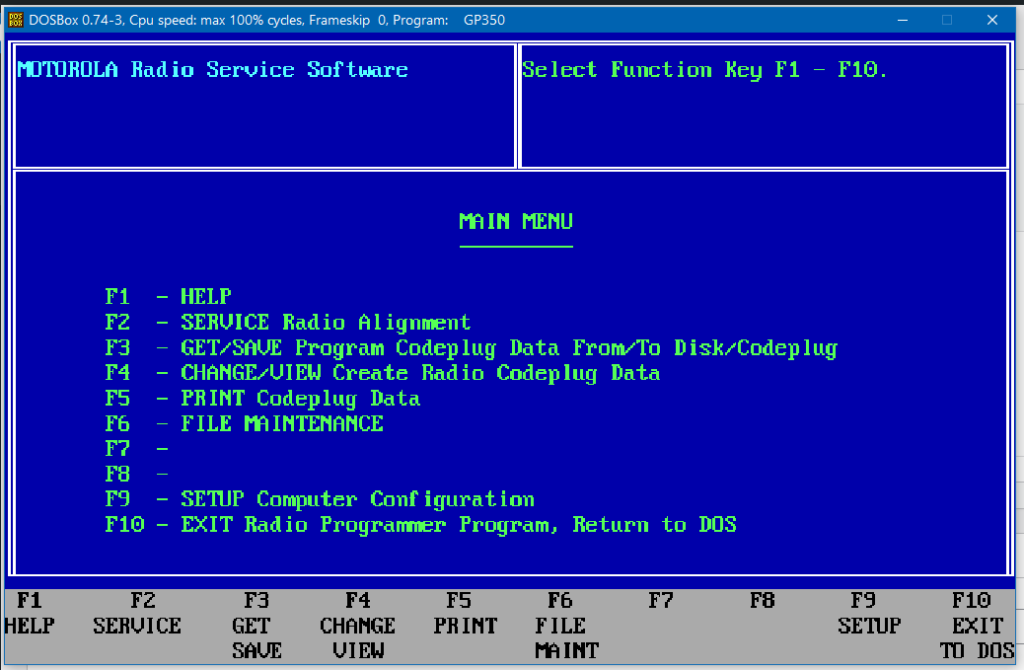Click the empty F7 key label in bottom bar
Image resolution: width=1024 pixels, height=670 pixels.
pos(660,600)
